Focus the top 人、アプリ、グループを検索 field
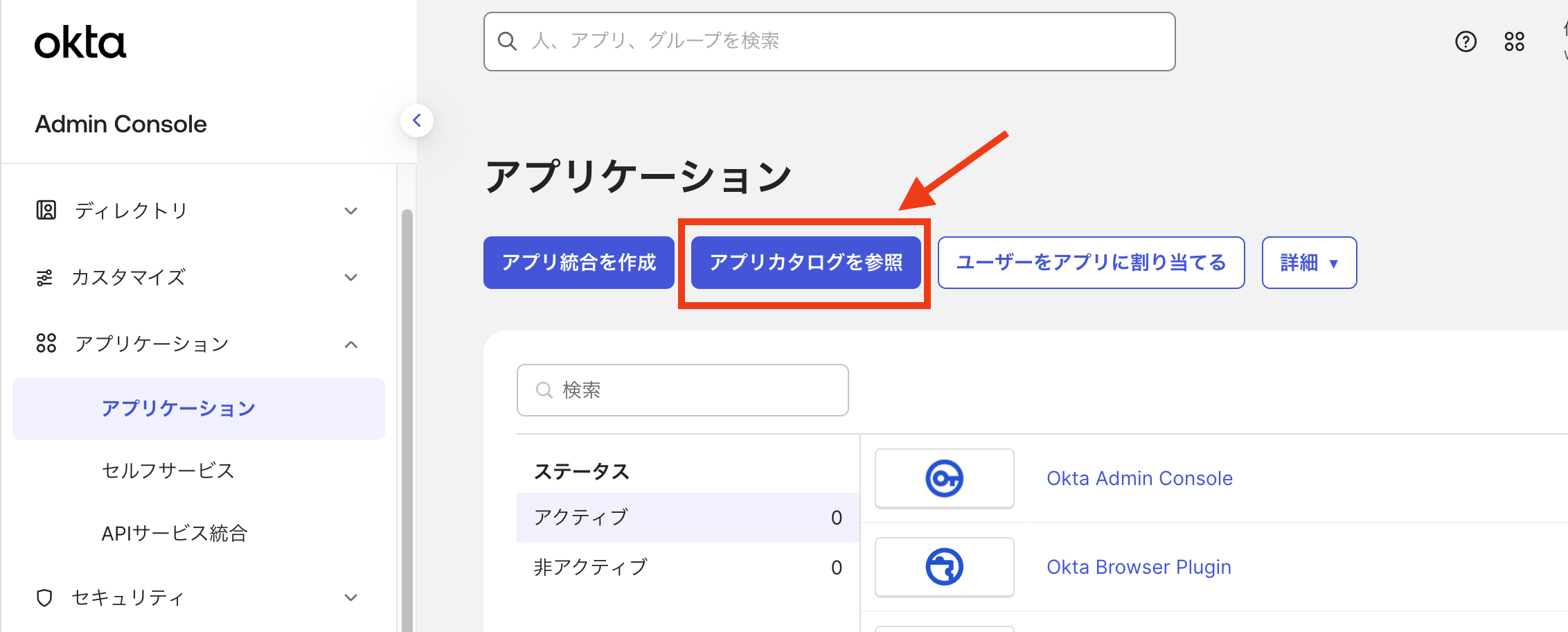Image resolution: width=1568 pixels, height=632 pixels. click(829, 42)
